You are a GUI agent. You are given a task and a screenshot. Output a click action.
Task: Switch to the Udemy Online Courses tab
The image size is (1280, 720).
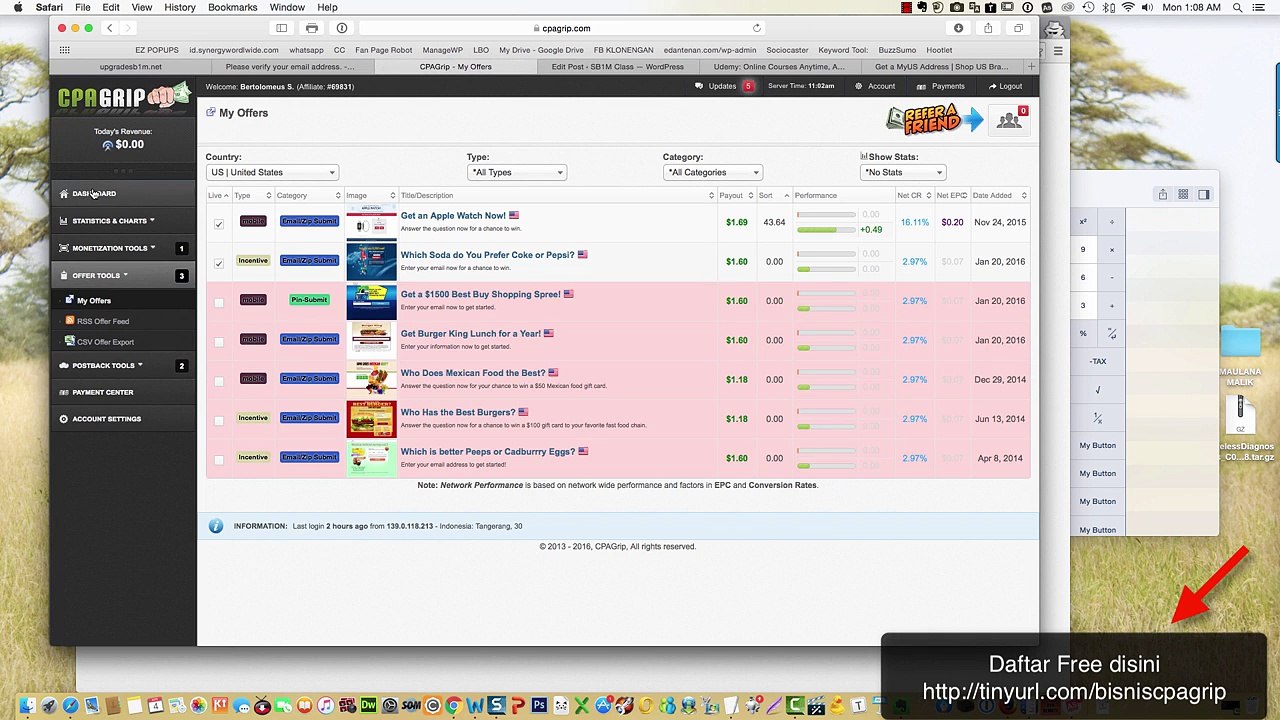pyautogui.click(x=779, y=67)
